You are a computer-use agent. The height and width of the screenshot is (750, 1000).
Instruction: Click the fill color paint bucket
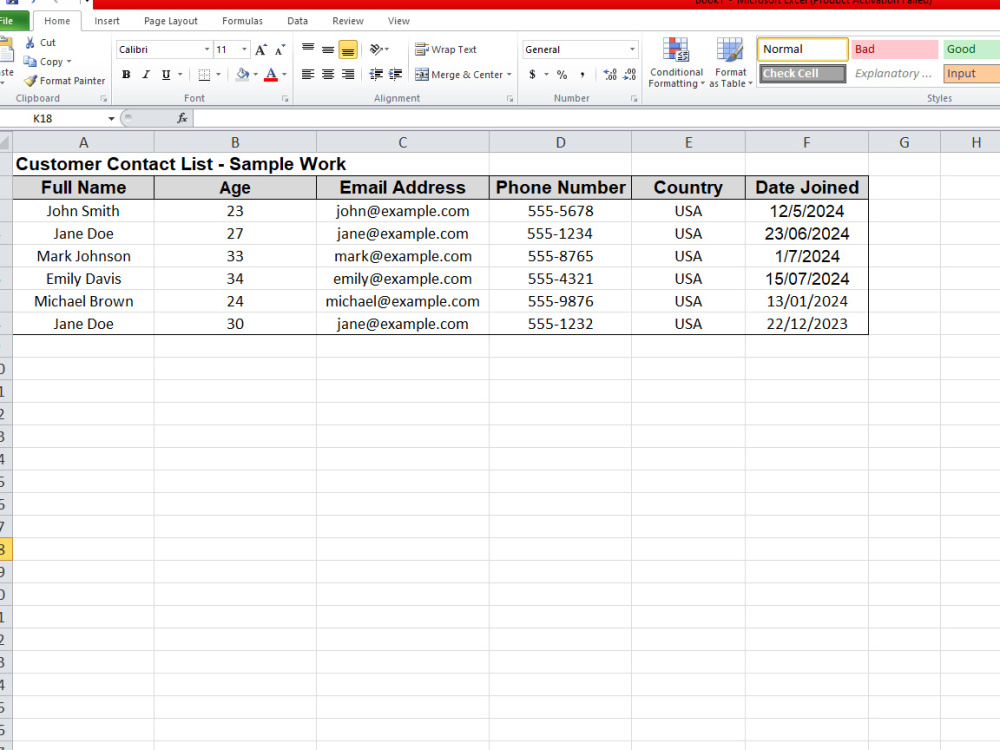242,75
